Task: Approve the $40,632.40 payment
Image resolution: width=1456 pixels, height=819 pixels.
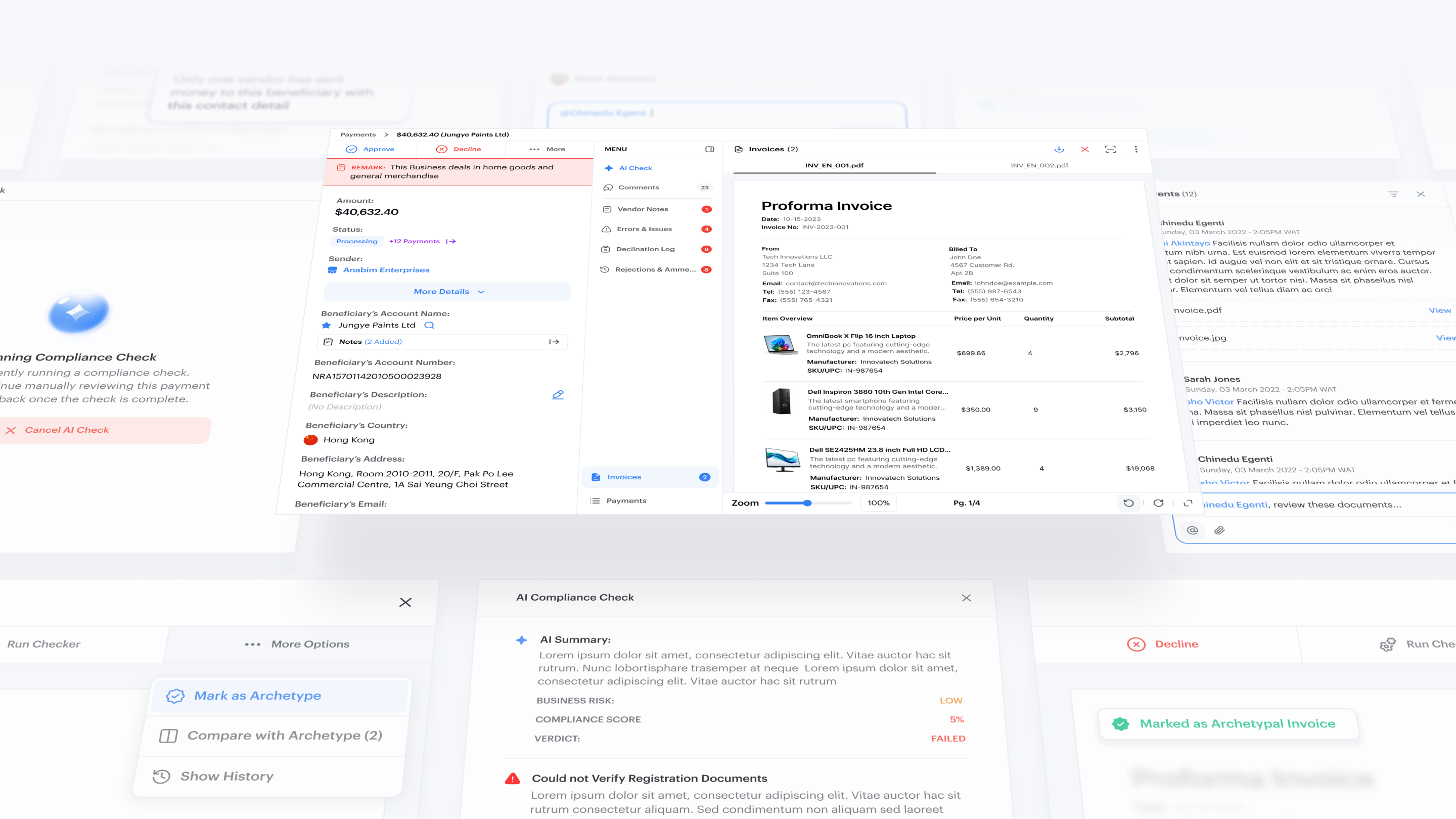Action: 370,149
